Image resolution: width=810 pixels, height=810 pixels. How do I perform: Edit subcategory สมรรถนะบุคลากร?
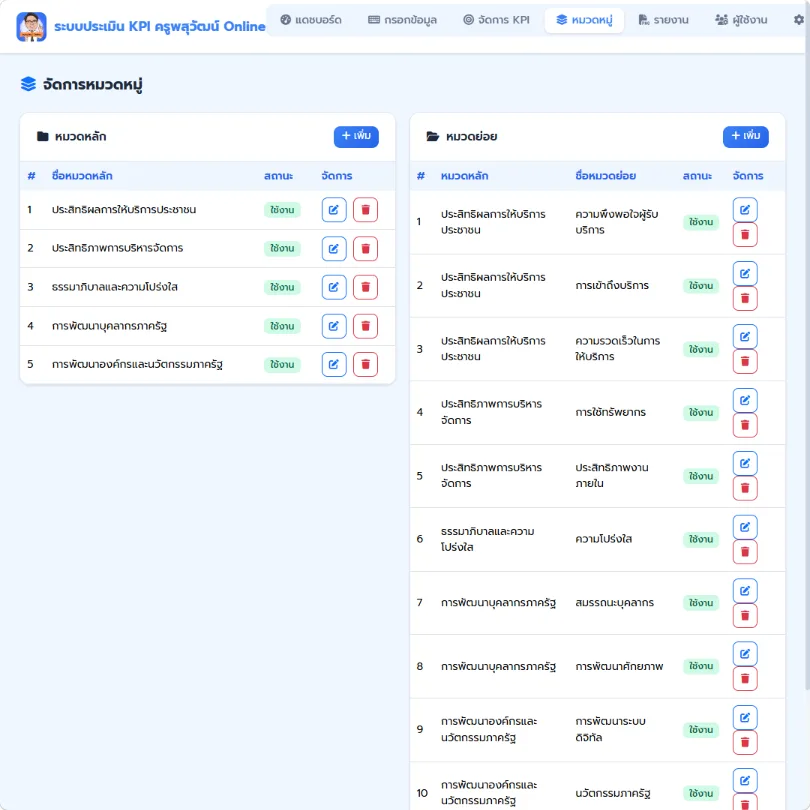click(745, 590)
